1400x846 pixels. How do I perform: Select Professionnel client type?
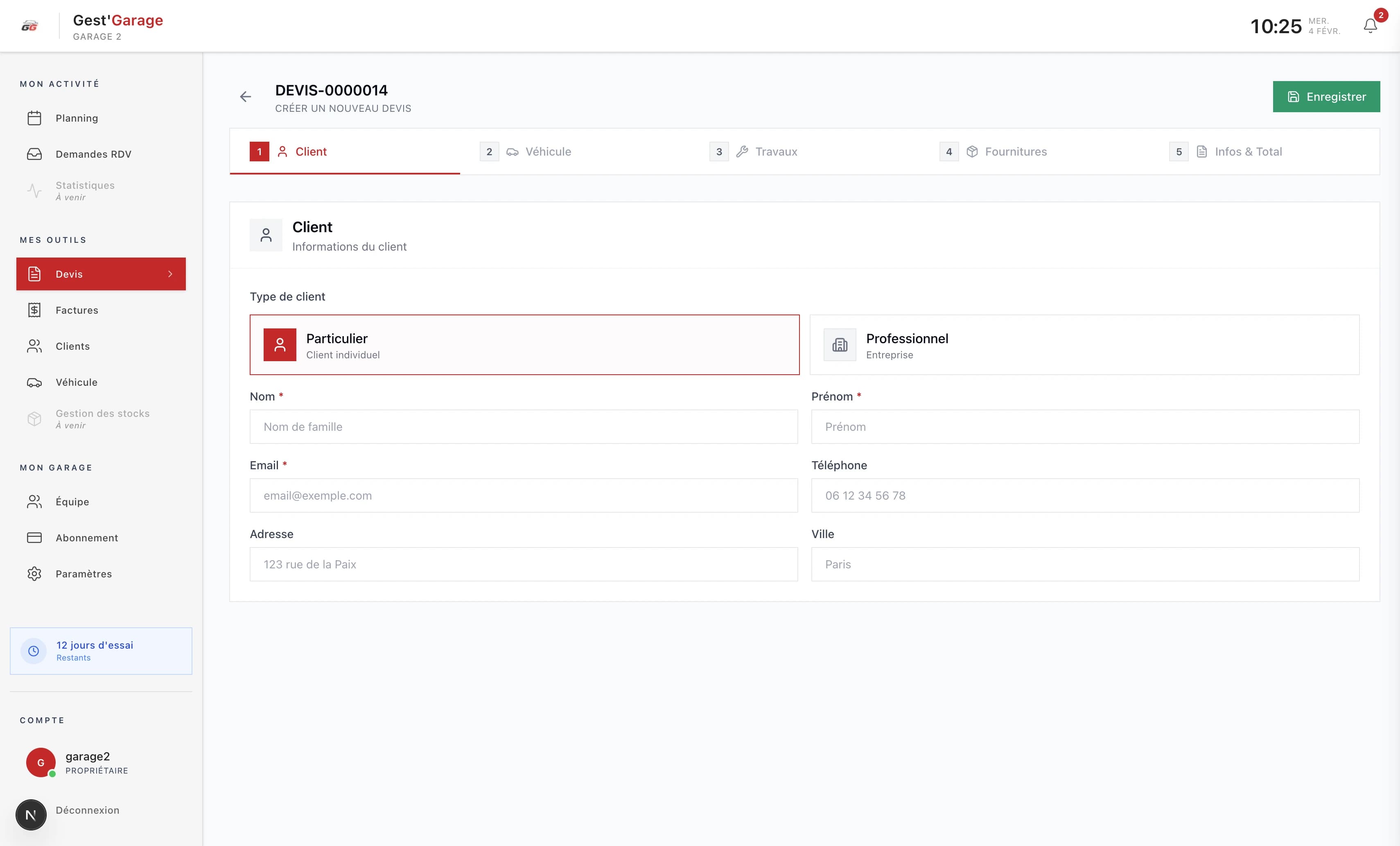(1084, 344)
